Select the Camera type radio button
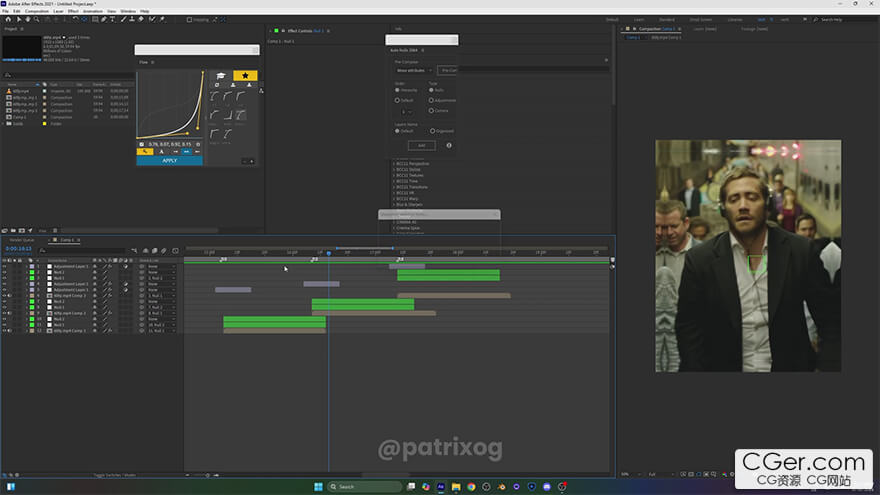 click(432, 111)
